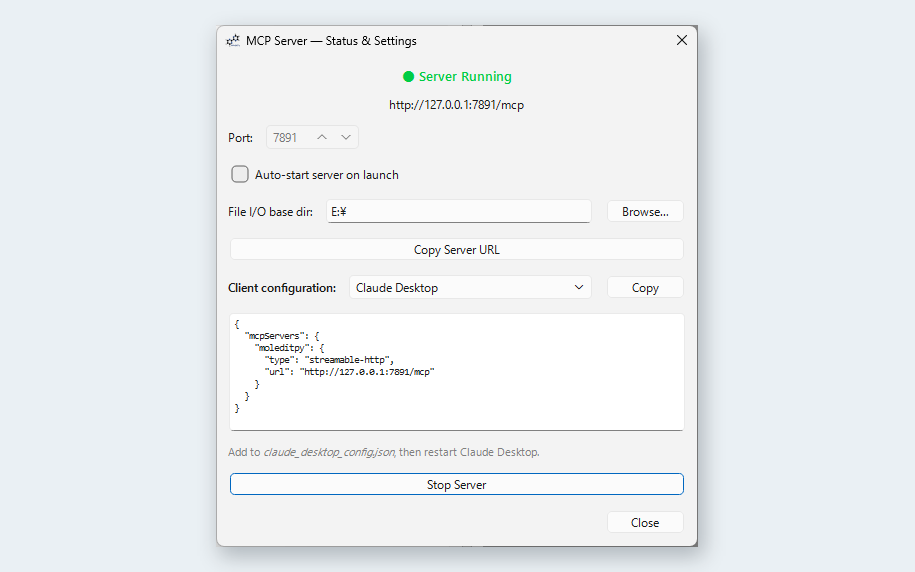Click the MCP Server app icon in title bar
The image size is (915, 572).
click(x=233, y=41)
